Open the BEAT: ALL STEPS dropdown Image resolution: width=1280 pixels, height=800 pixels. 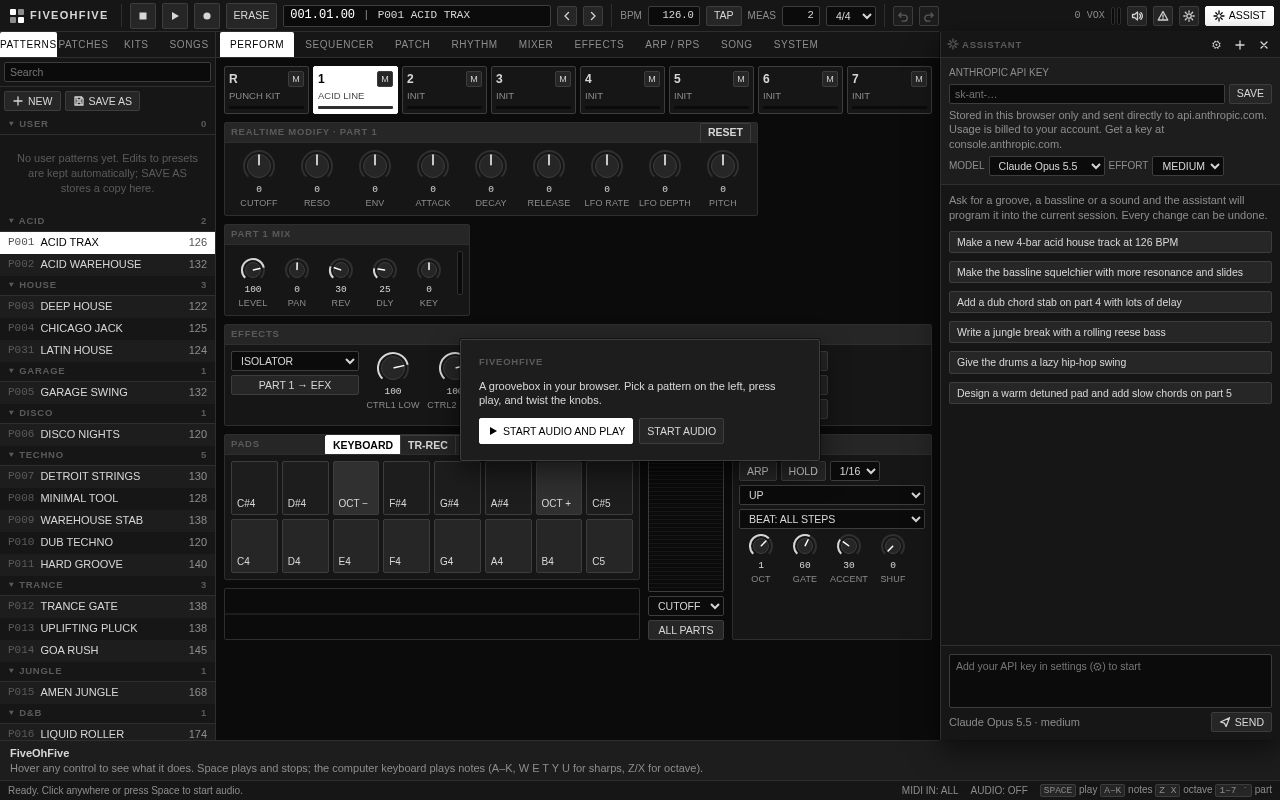tap(832, 519)
